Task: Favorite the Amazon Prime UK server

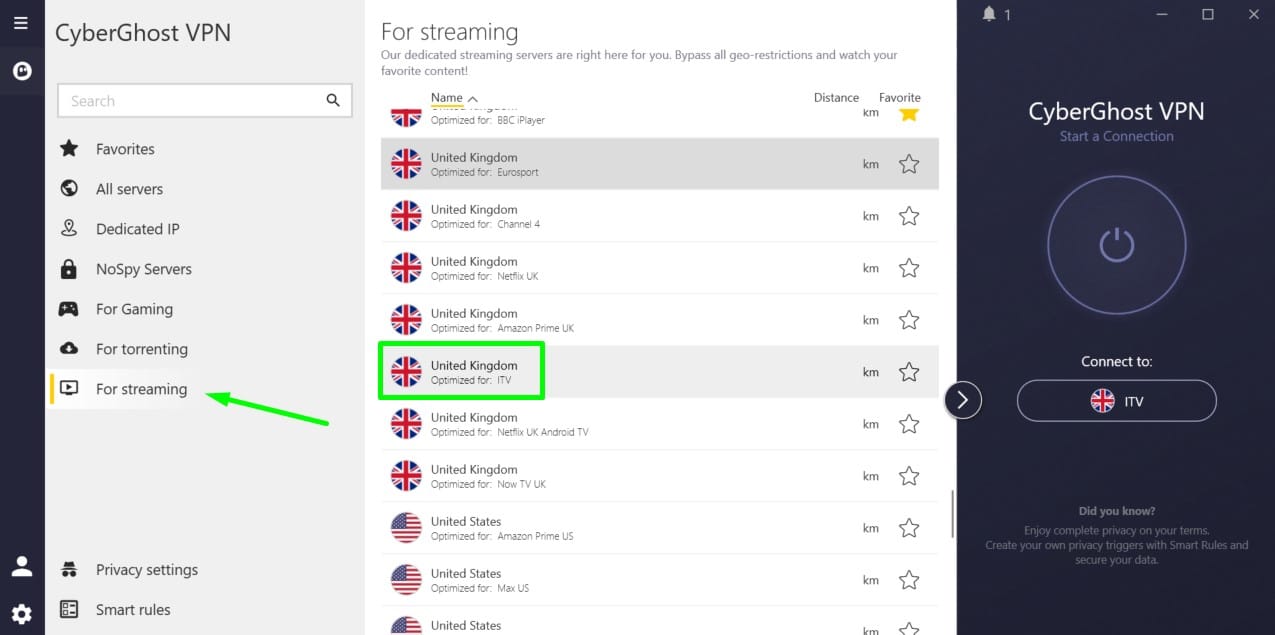Action: [x=908, y=320]
